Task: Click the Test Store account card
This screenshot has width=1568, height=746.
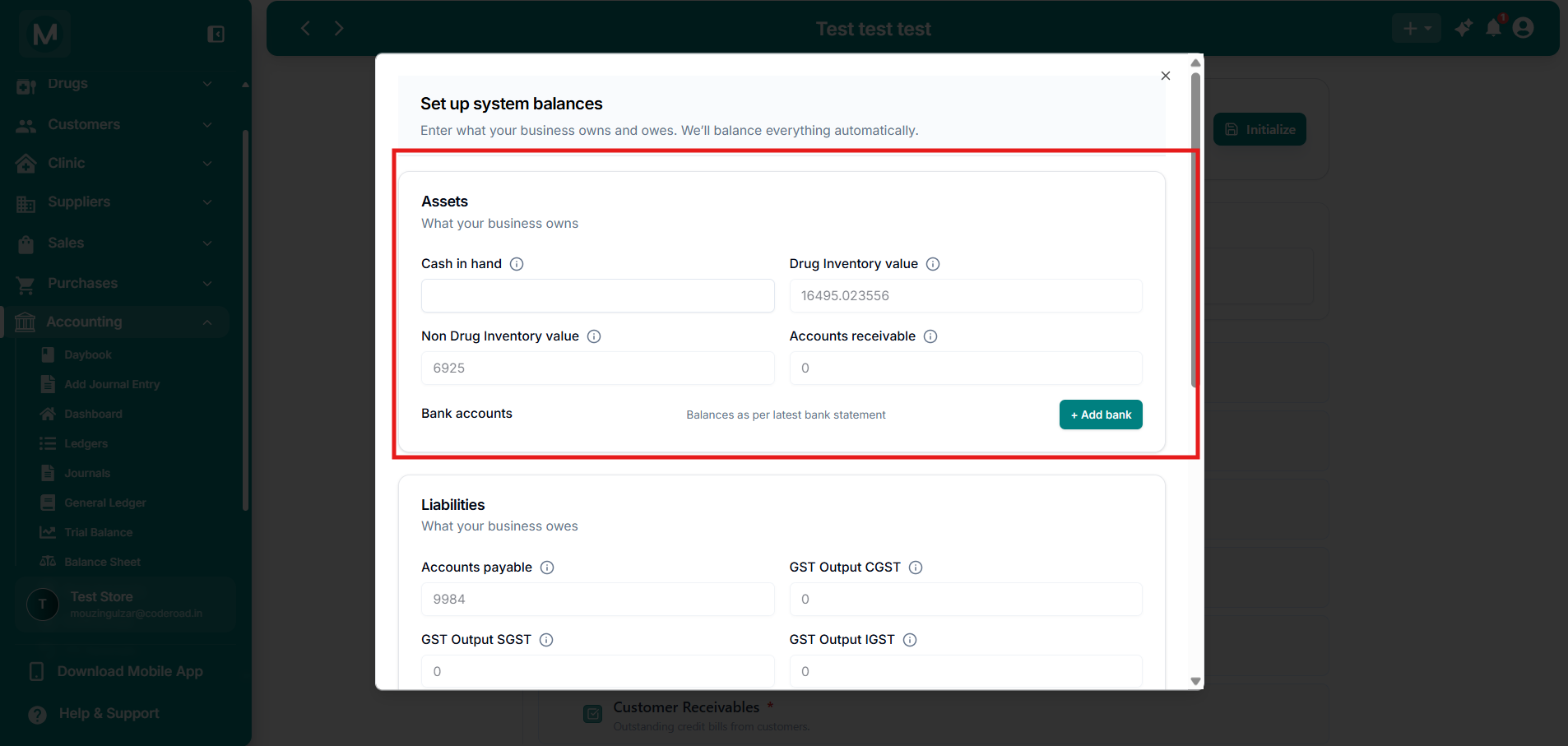Action: pos(125,605)
